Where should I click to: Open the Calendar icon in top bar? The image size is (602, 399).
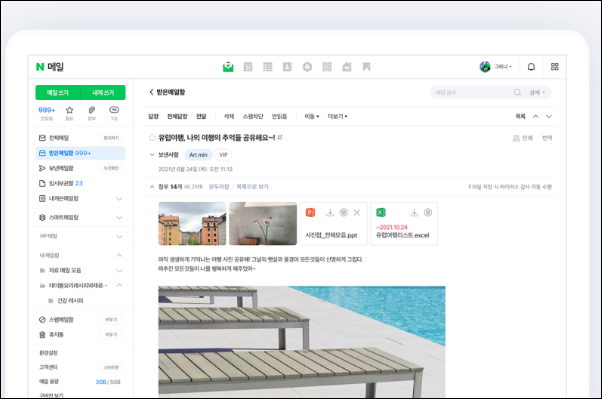pos(248,67)
